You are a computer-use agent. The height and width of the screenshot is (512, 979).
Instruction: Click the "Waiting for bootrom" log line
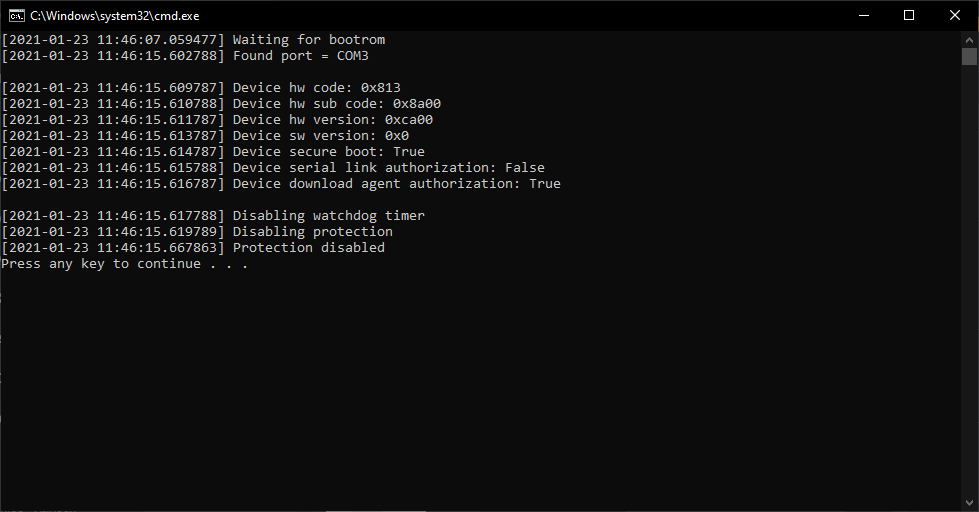[x=308, y=40]
